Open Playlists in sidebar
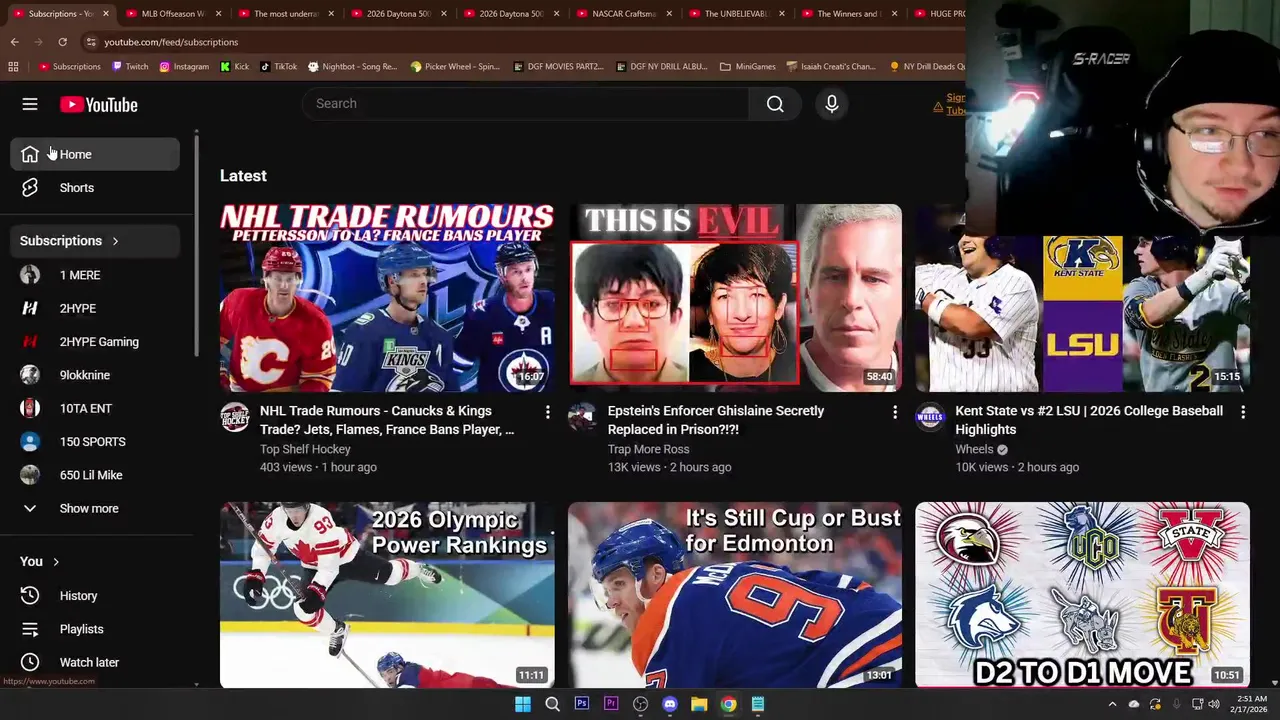Image resolution: width=1280 pixels, height=720 pixels. pyautogui.click(x=95, y=629)
